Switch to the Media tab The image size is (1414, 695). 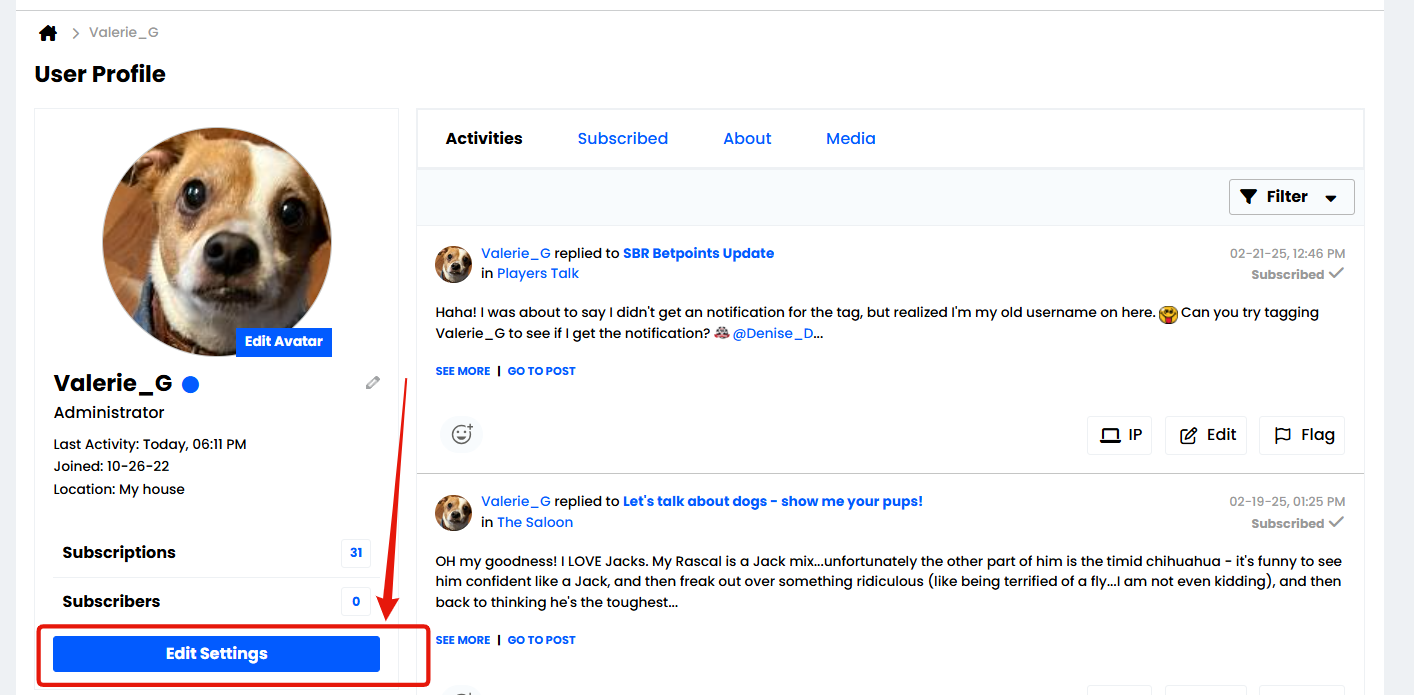[x=851, y=138]
